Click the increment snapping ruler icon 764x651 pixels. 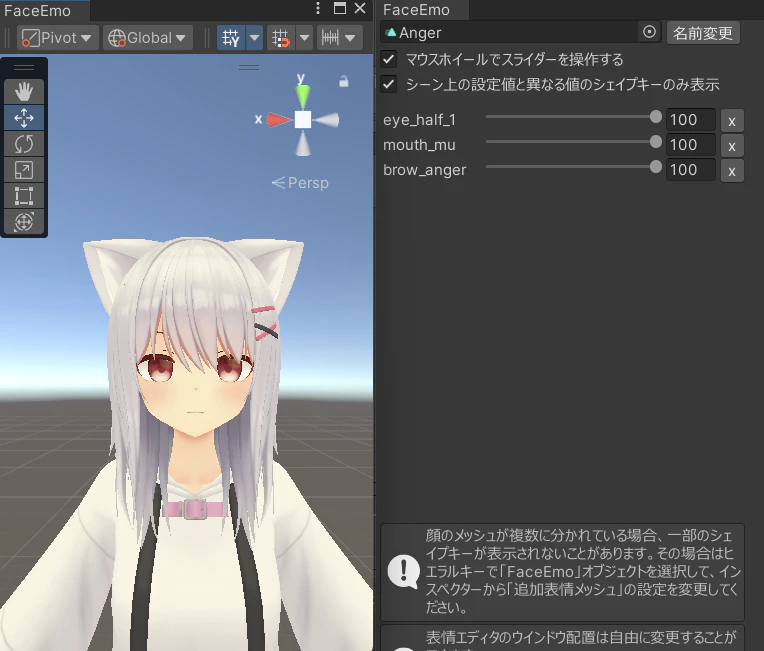tap(330, 38)
